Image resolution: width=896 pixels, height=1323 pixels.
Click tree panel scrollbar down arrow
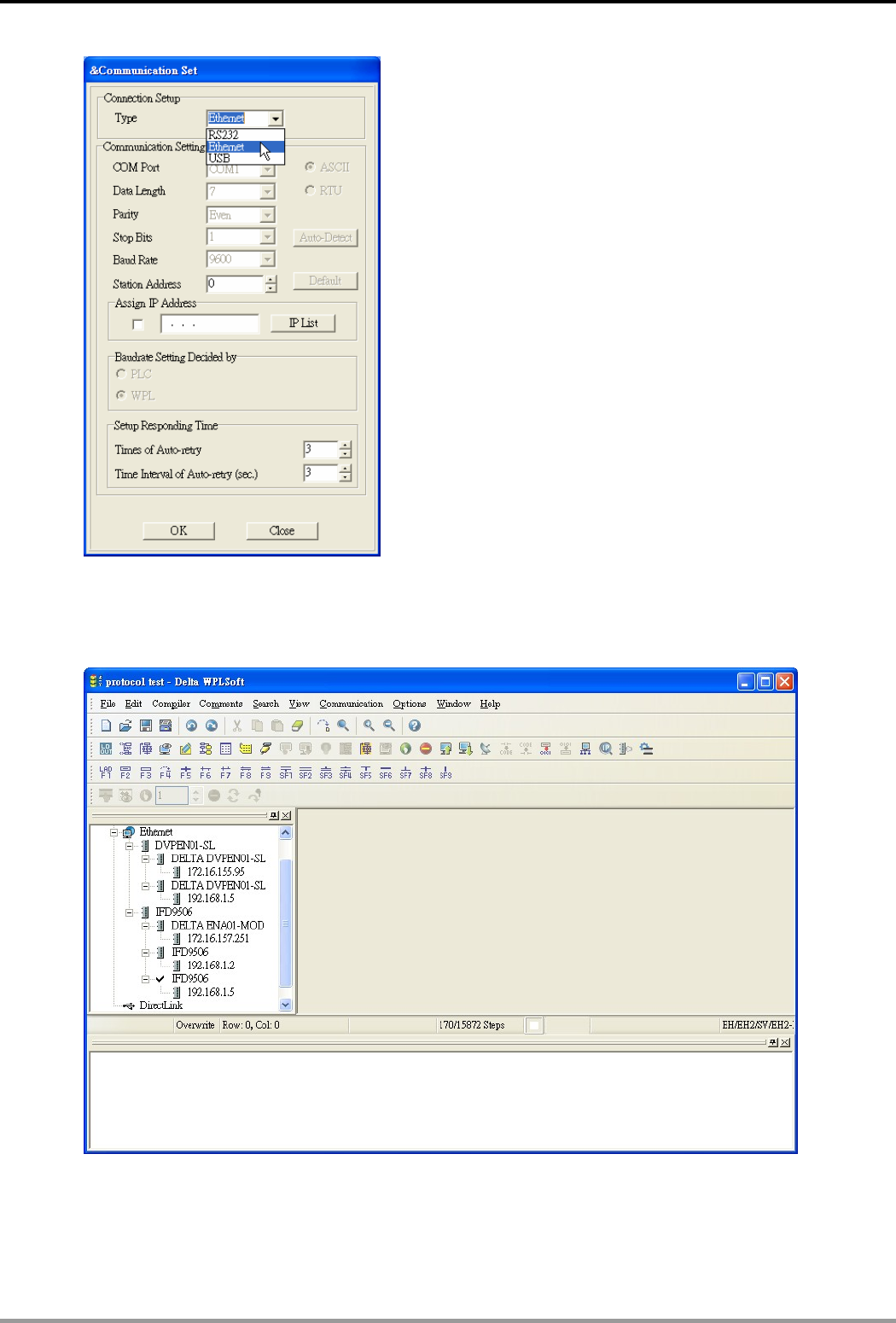[x=286, y=1005]
